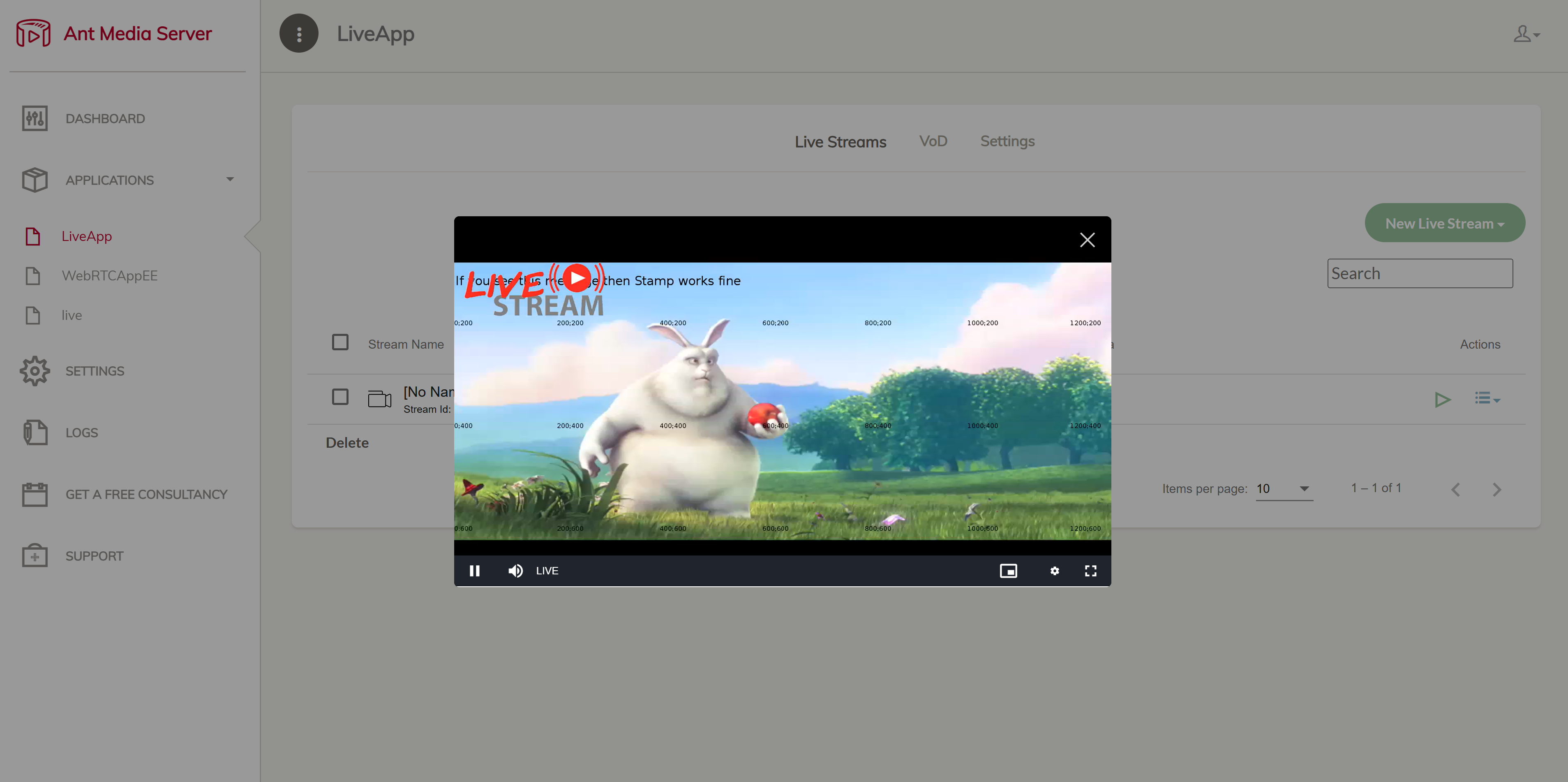The width and height of the screenshot is (1568, 782).
Task: Open the Dashboard sidebar icon
Action: pos(35,118)
